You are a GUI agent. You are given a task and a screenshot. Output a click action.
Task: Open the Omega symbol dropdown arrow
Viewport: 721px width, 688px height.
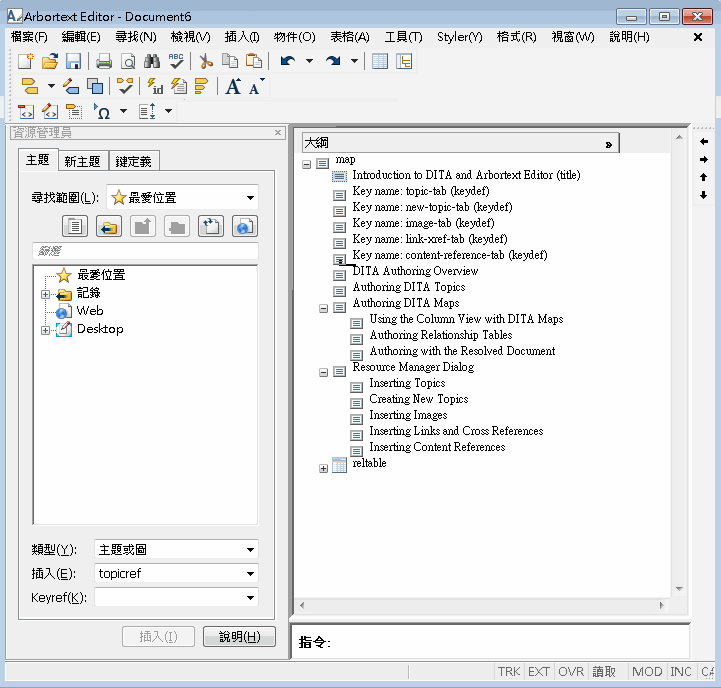123,111
